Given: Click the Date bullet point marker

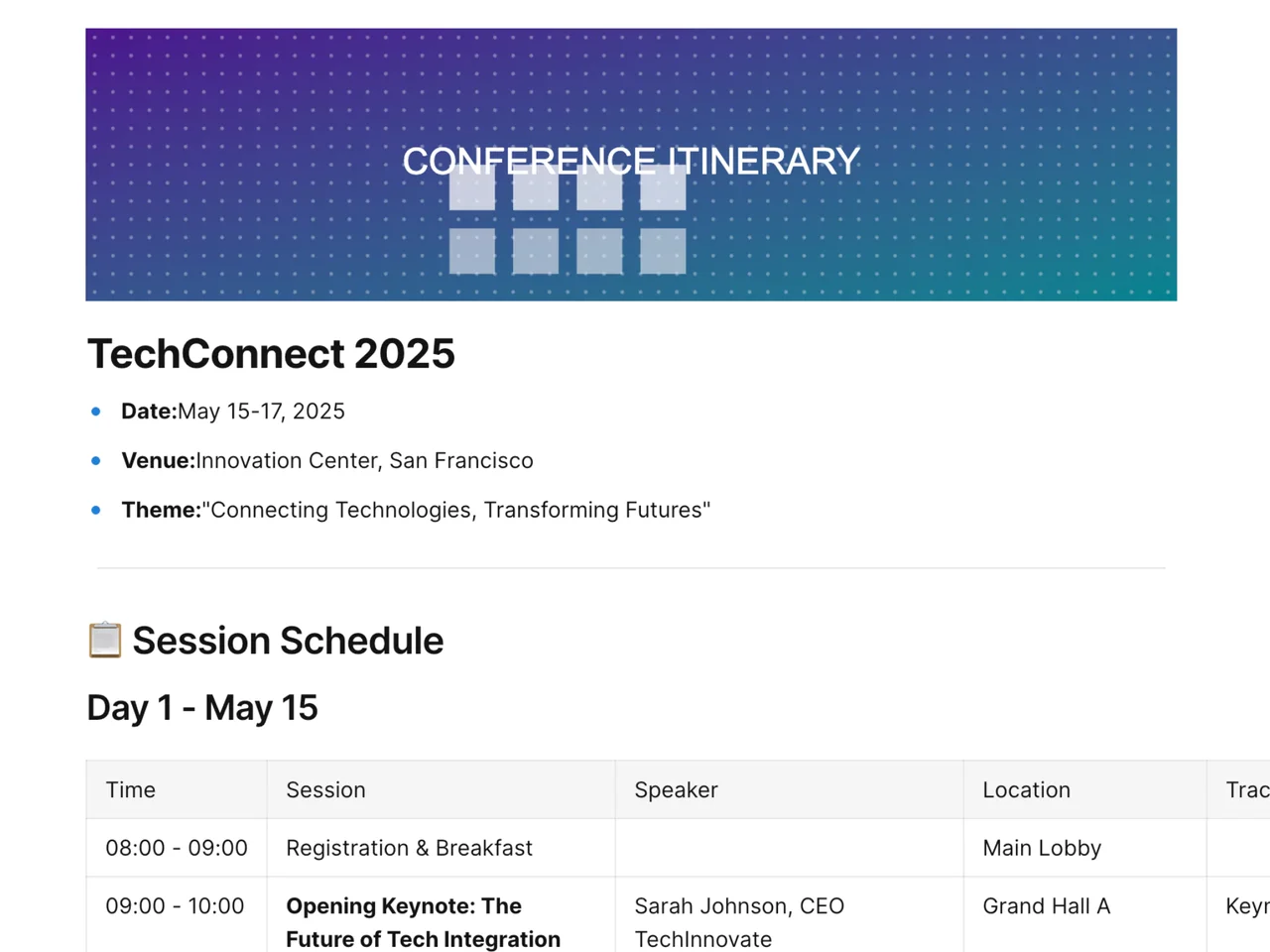Looking at the screenshot, I should pyautogui.click(x=96, y=412).
